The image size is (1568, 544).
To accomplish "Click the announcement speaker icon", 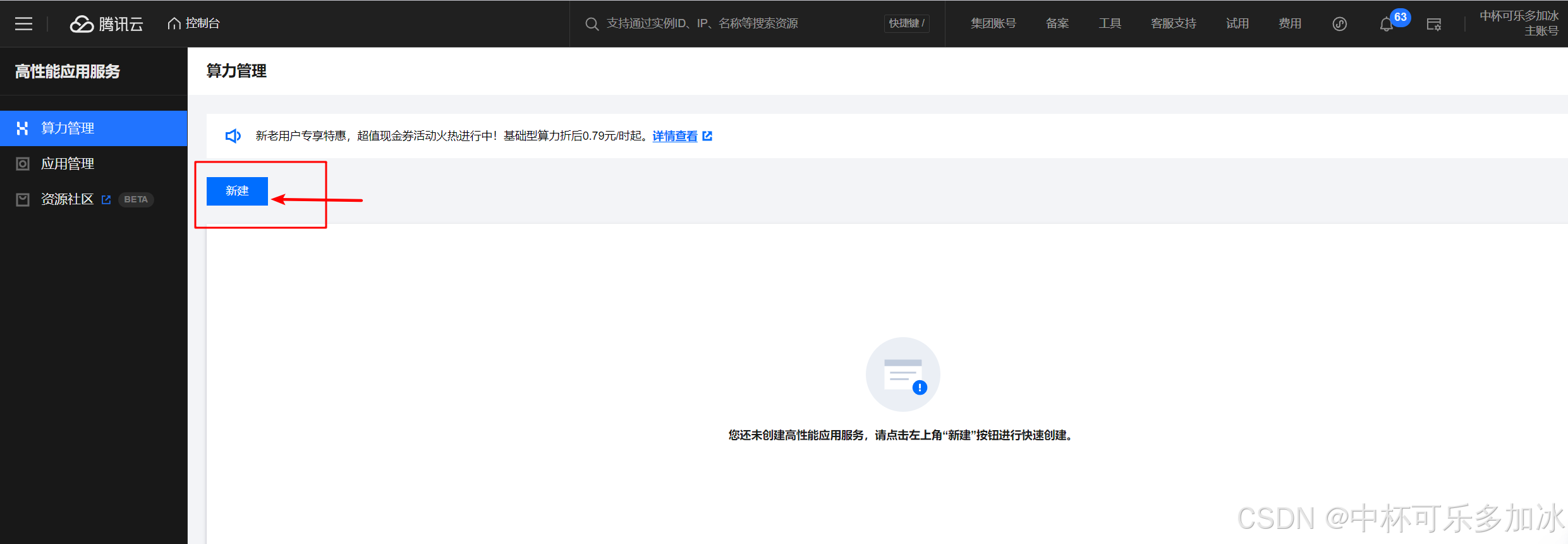I will point(233,136).
